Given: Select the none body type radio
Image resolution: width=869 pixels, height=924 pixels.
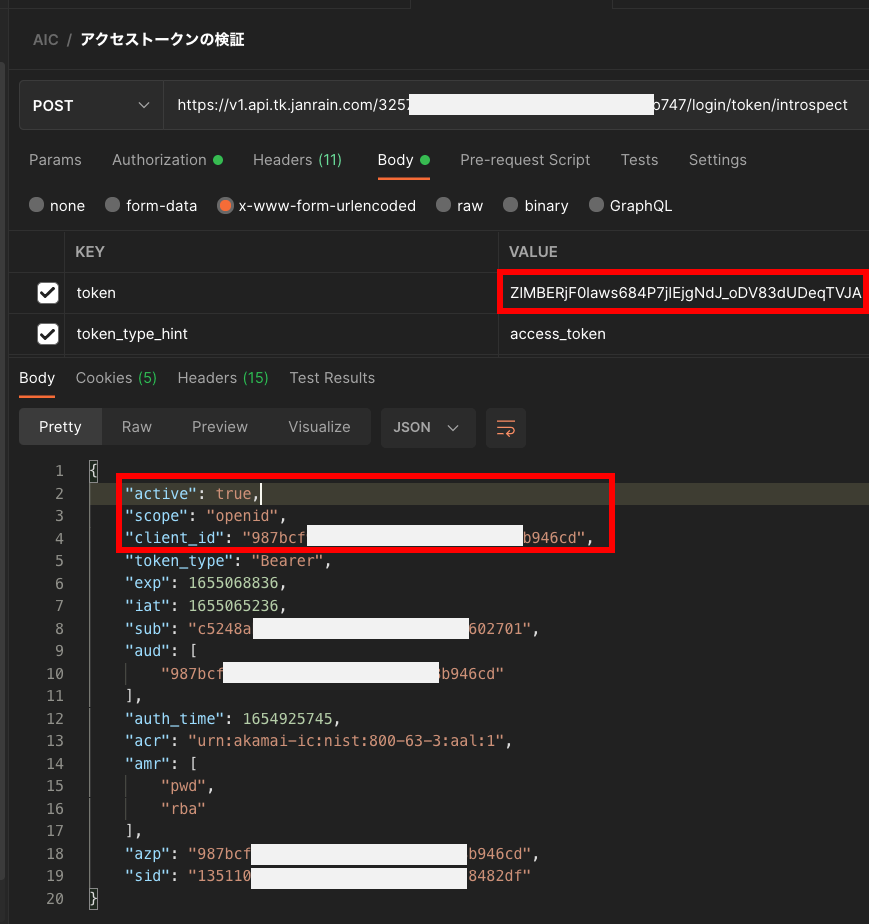Looking at the screenshot, I should pos(37,205).
